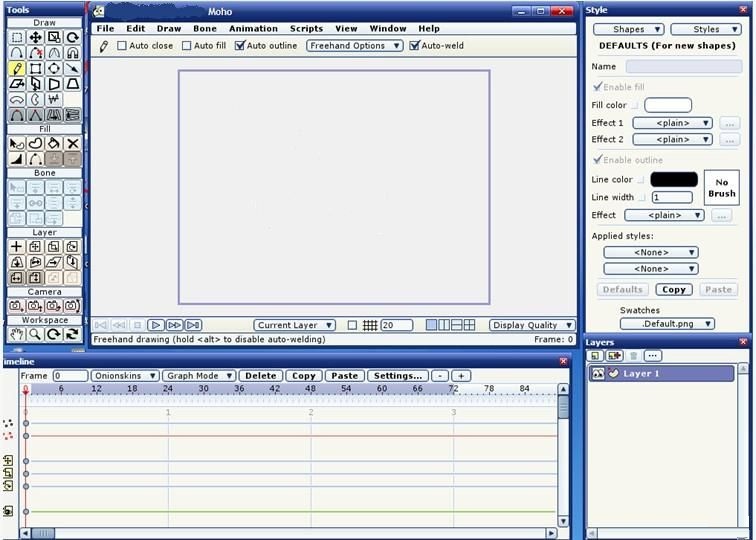This screenshot has height=540, width=756.
Task: Click the Delete Shape X tool
Action: 72,143
